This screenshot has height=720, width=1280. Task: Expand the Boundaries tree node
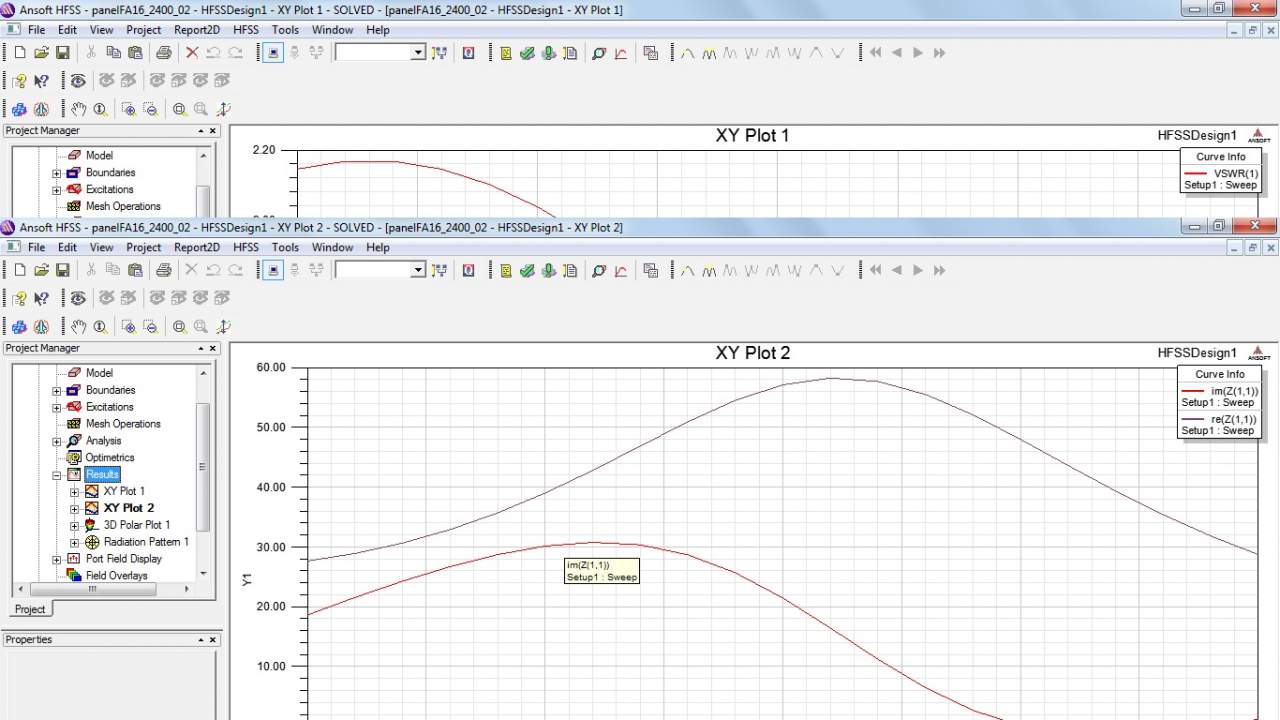click(x=57, y=390)
